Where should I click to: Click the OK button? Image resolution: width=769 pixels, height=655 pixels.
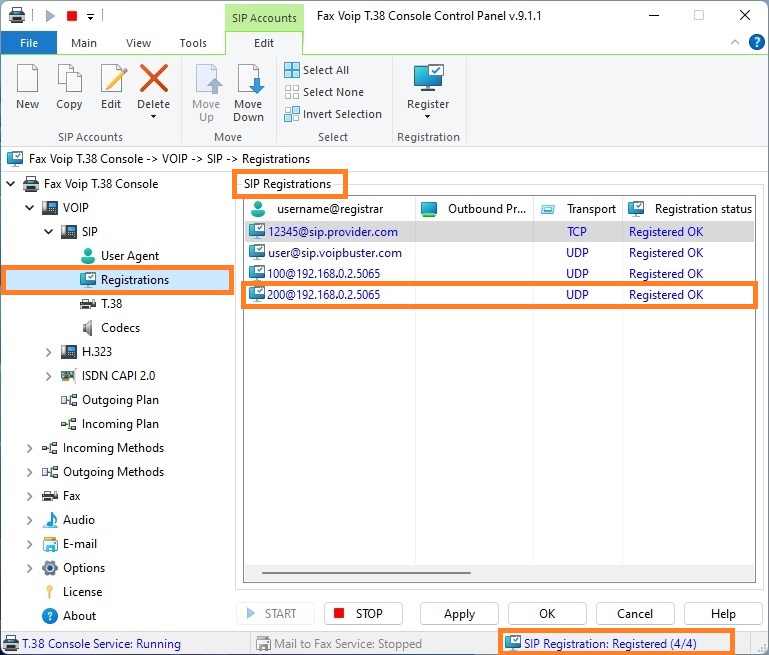547,614
